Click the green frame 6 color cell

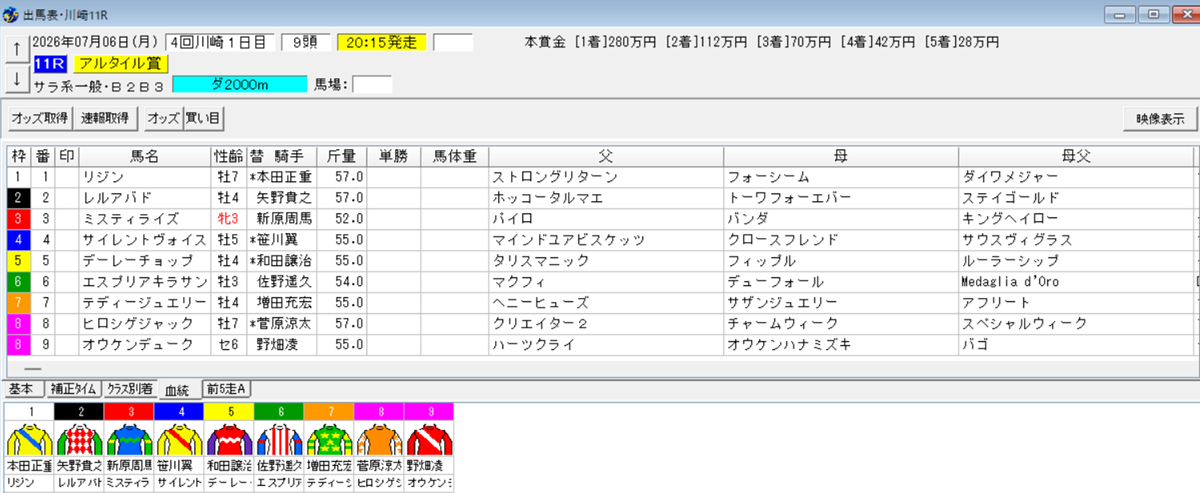pos(18,283)
